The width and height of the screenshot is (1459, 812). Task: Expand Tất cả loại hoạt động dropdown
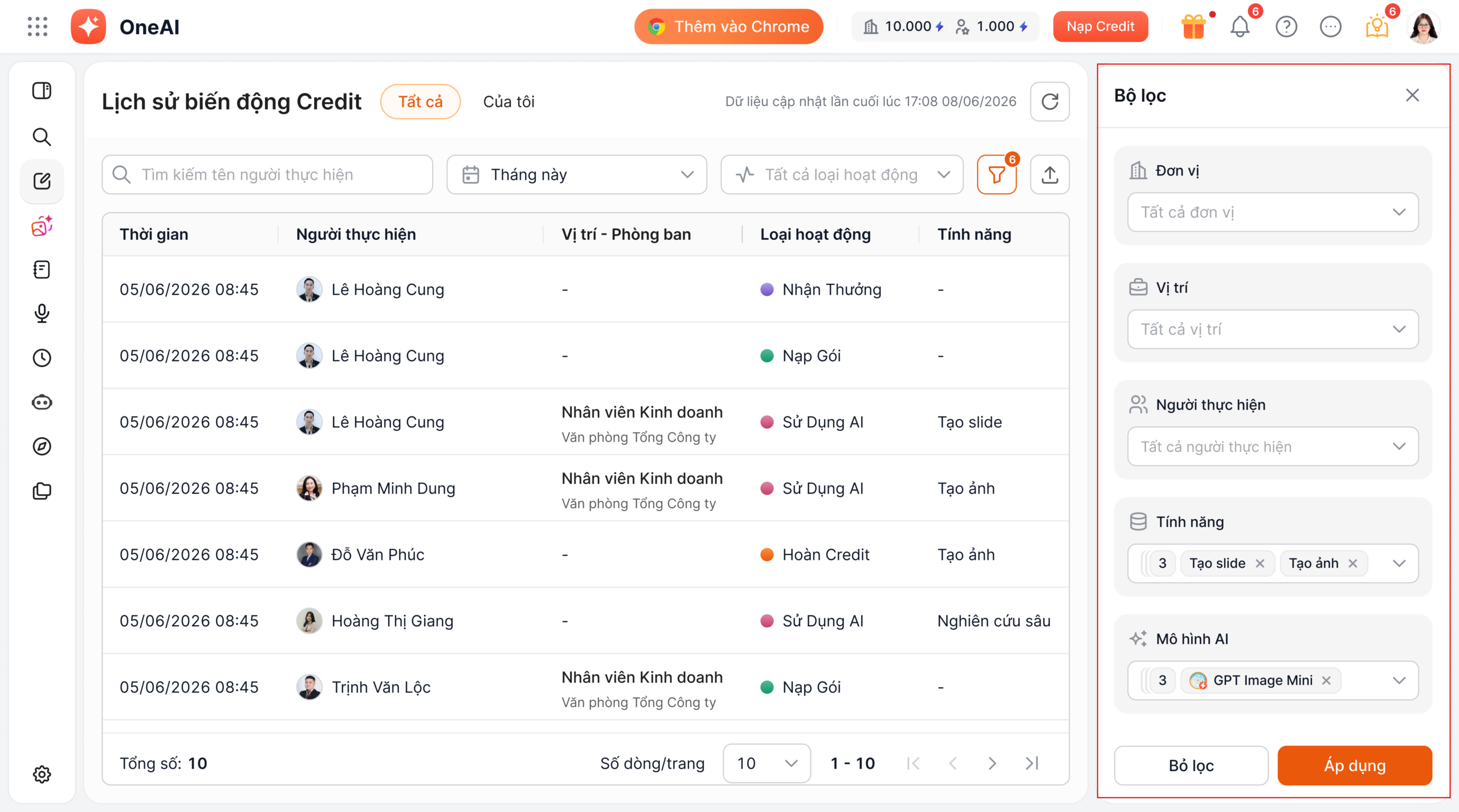pos(842,174)
